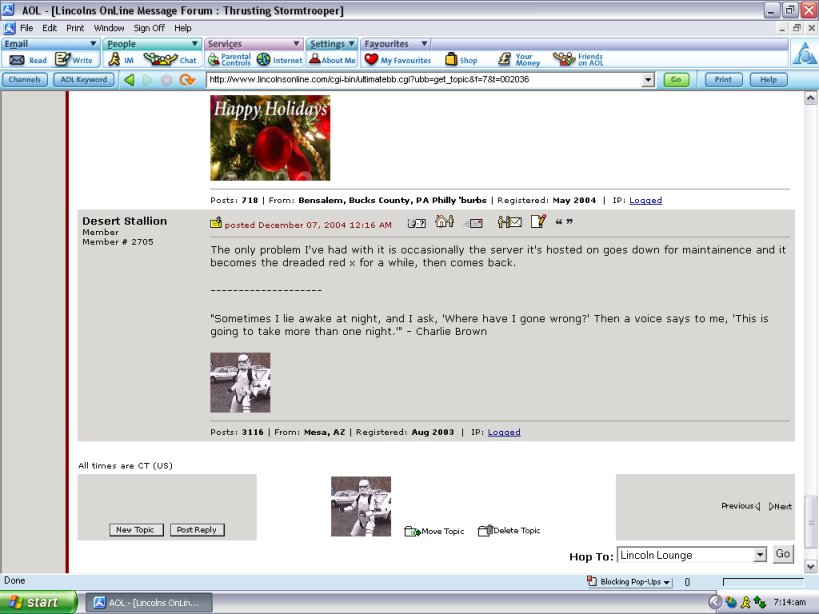Screen dimensions: 819x614
Task: Start an IM conversation
Action: click(121, 60)
